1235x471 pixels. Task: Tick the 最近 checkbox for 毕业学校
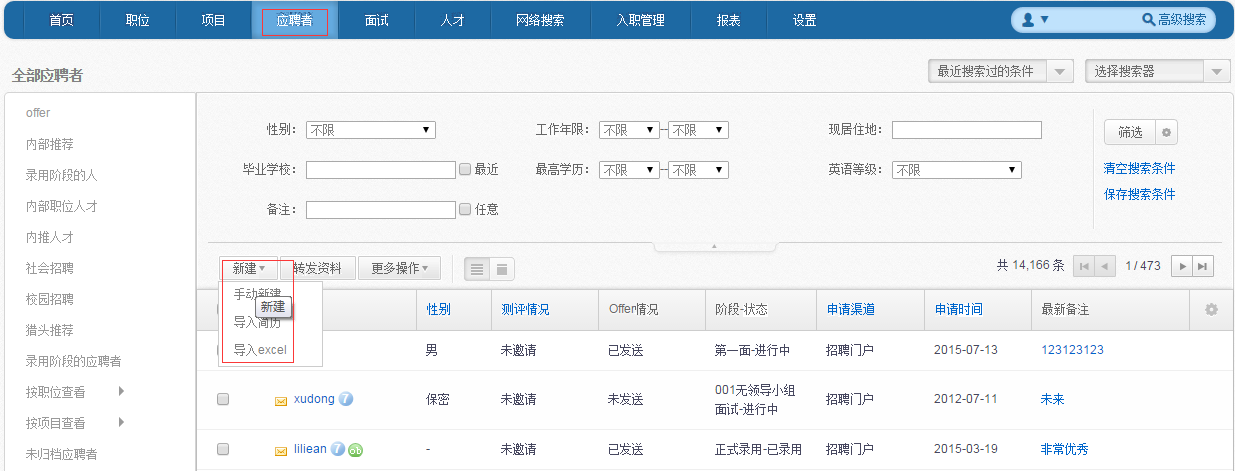(x=465, y=170)
